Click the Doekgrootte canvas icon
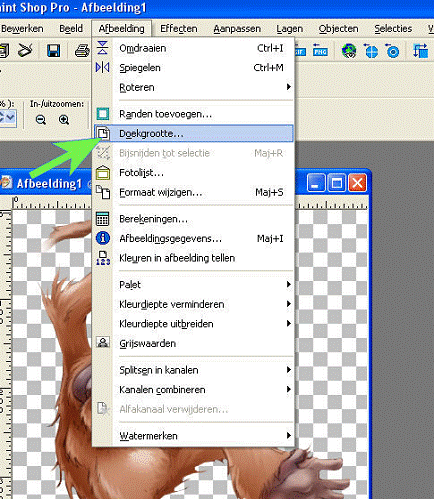434x499 pixels. [x=103, y=134]
